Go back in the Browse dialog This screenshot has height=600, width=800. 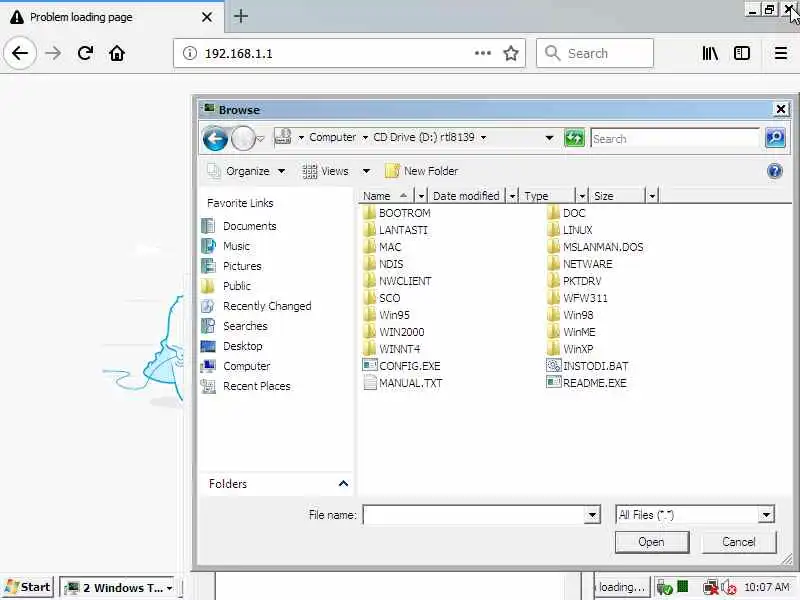click(215, 138)
